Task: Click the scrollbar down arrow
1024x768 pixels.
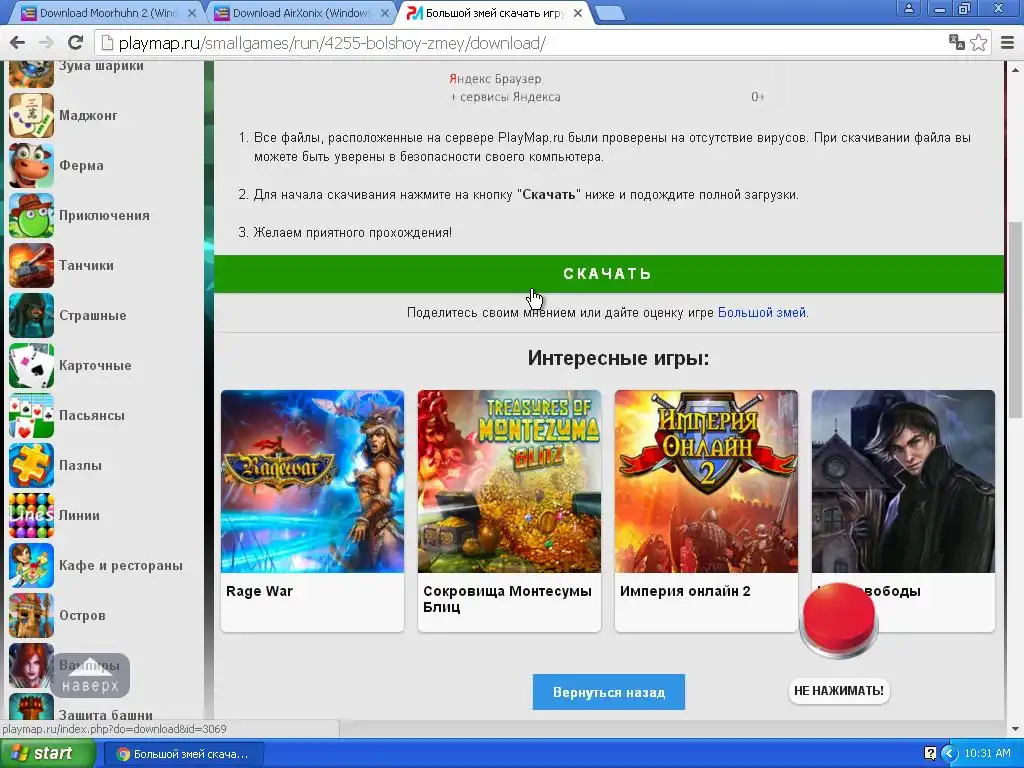Action: (1015, 729)
